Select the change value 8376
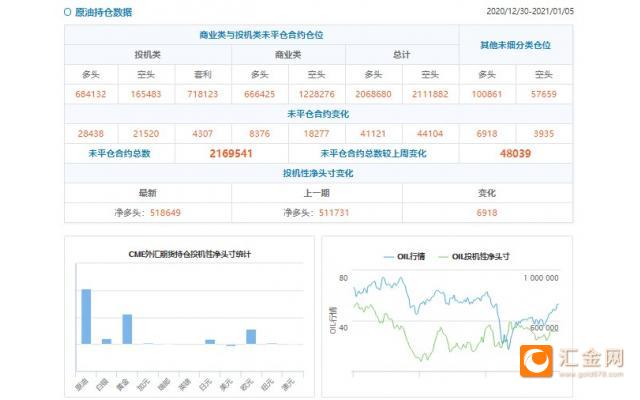Screen dimensions: 640x400 [x=260, y=134]
